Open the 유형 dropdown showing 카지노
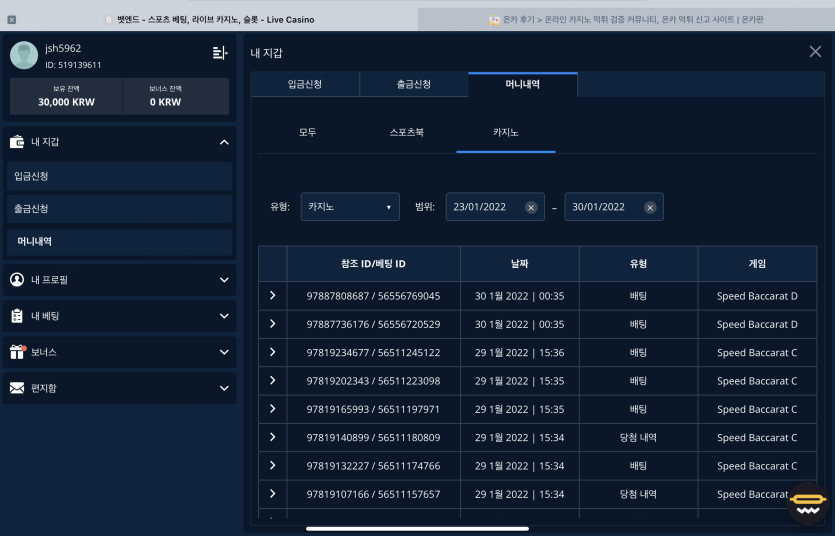Image resolution: width=835 pixels, height=536 pixels. pyautogui.click(x=350, y=207)
